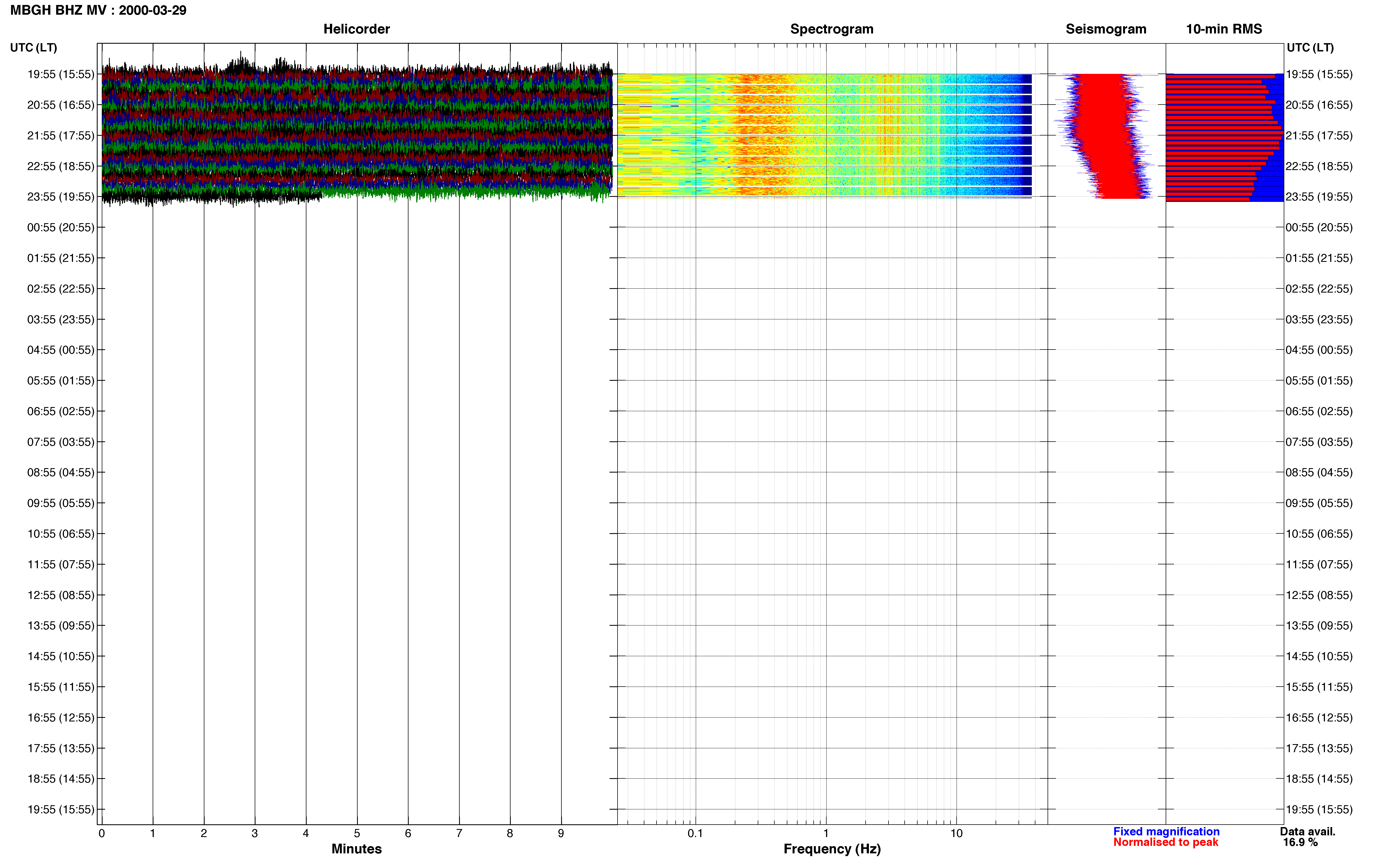
Task: Click the '0.1' frequency axis tick
Action: (695, 833)
